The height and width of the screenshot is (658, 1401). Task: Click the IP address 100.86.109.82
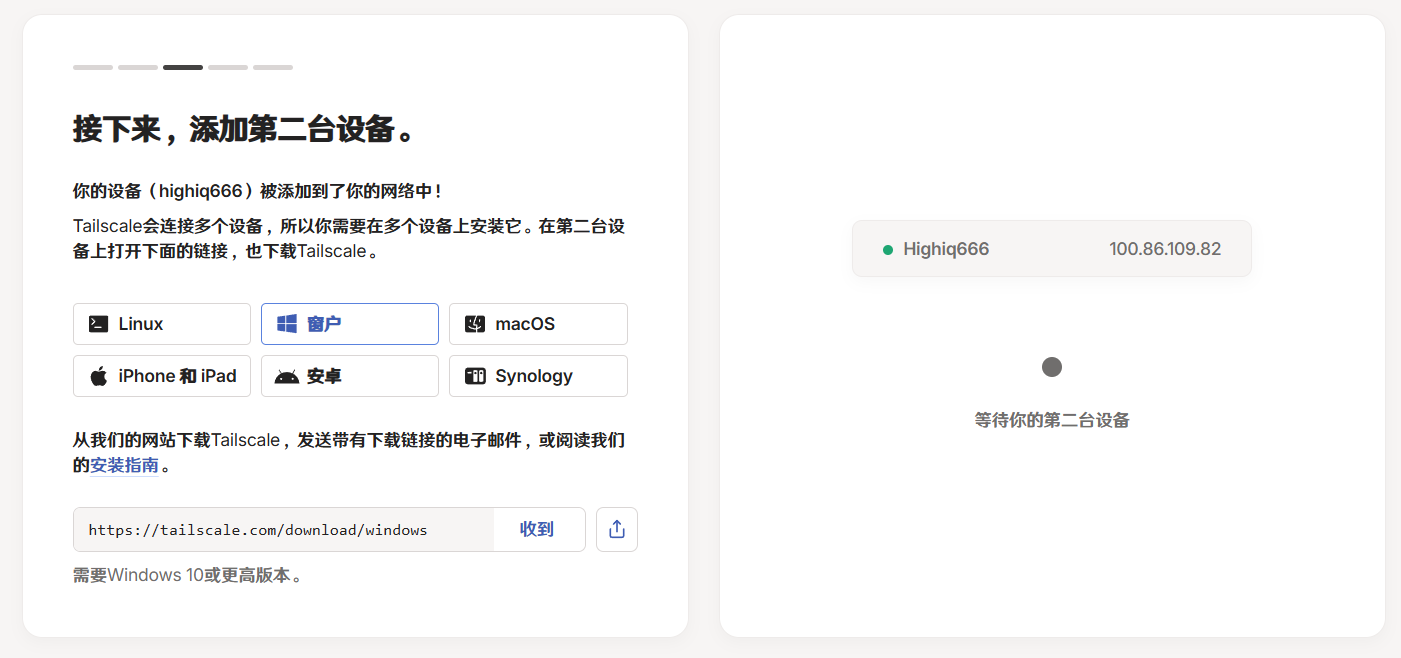click(x=1165, y=249)
